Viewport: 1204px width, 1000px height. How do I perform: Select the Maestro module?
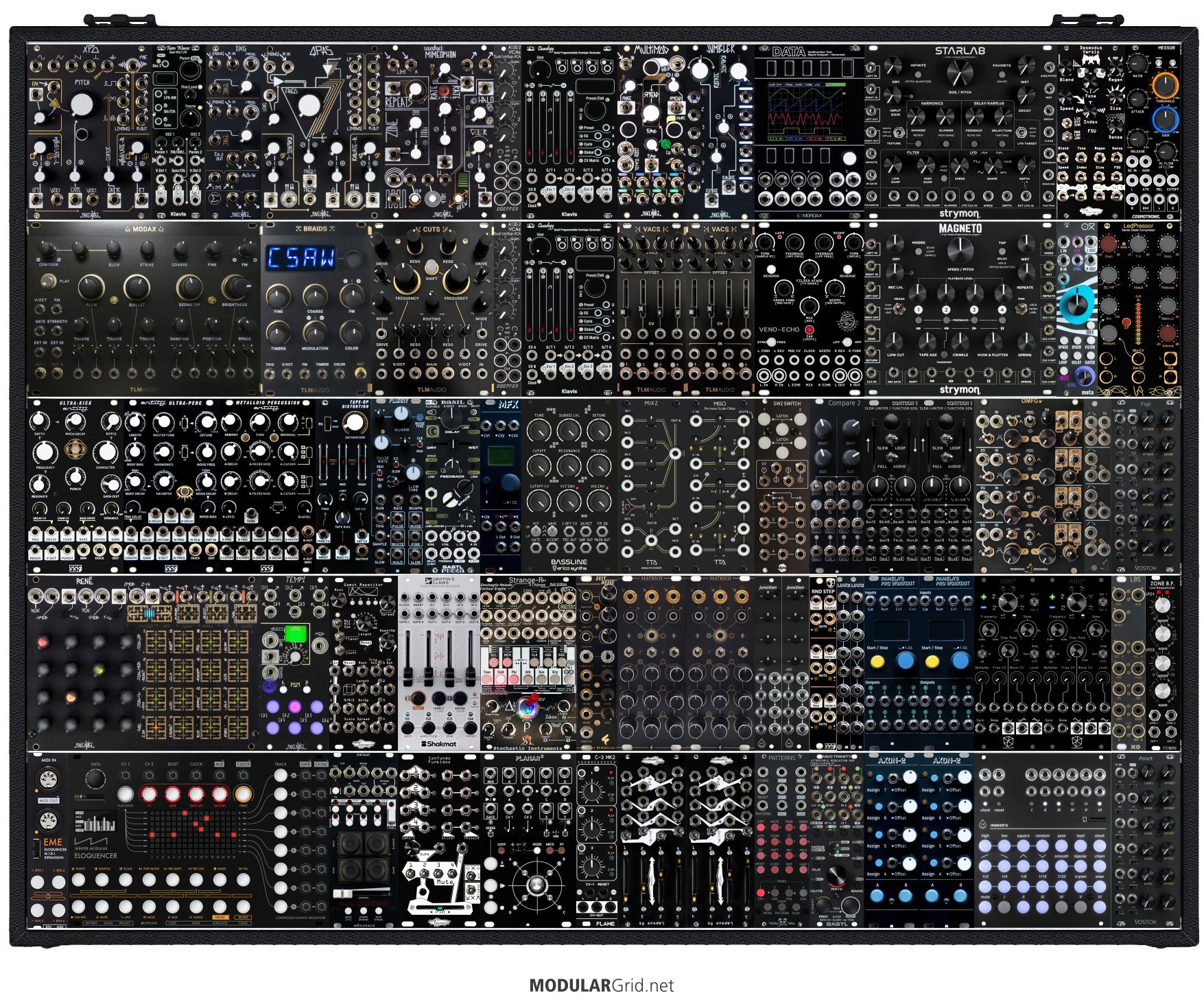pos(1043,840)
